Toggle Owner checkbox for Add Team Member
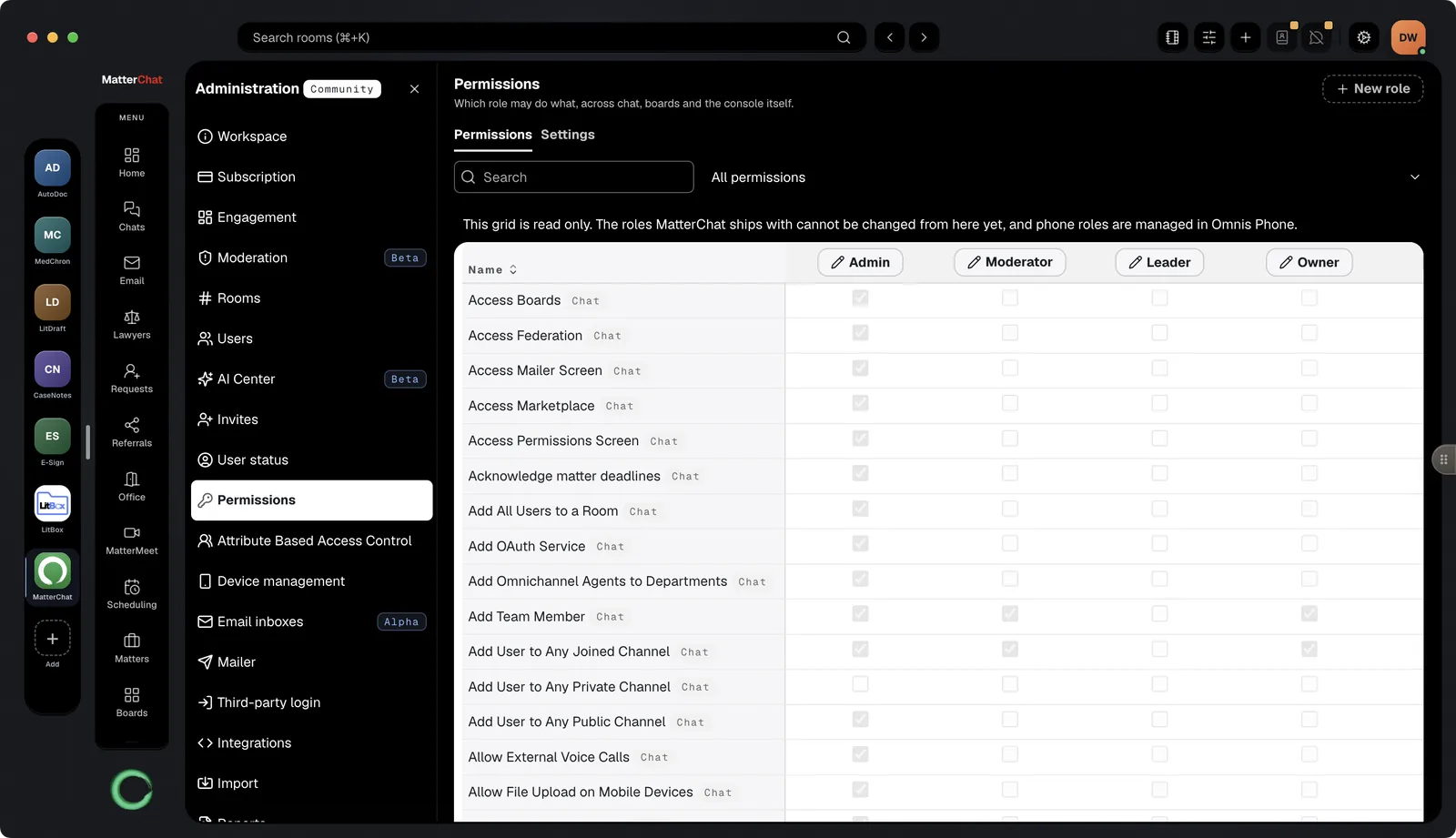The width and height of the screenshot is (1456, 838). click(x=1309, y=614)
